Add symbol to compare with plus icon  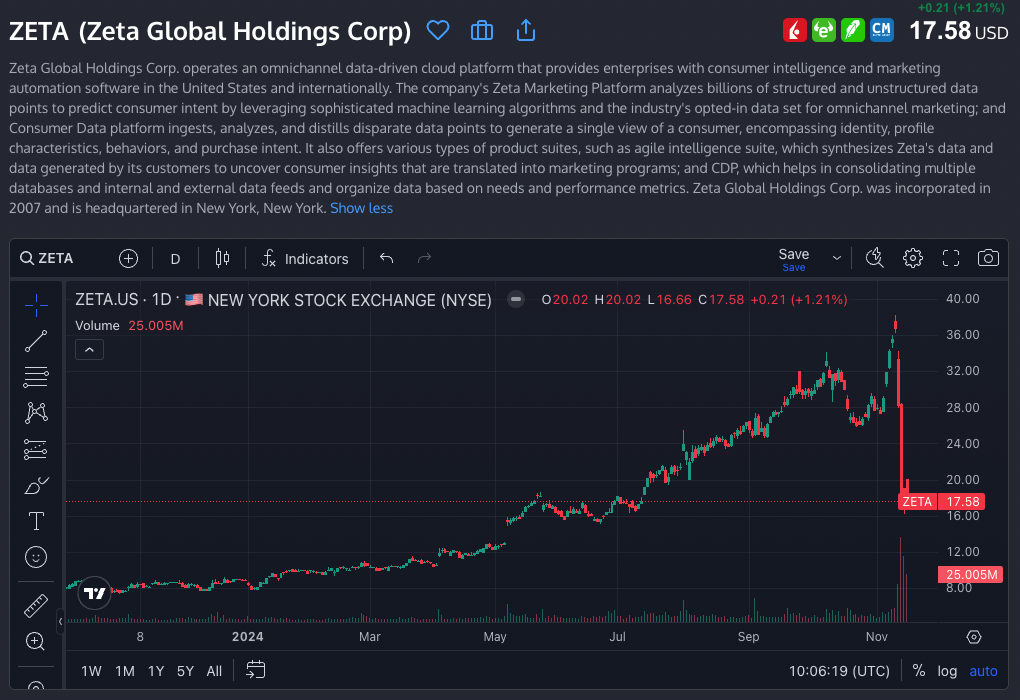(x=128, y=258)
